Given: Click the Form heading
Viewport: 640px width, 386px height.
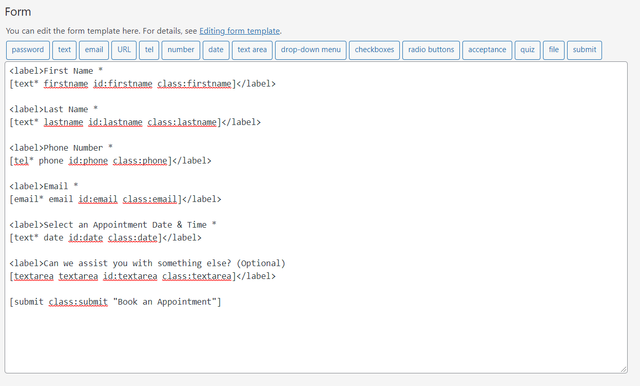Looking at the screenshot, I should pyautogui.click(x=18, y=12).
